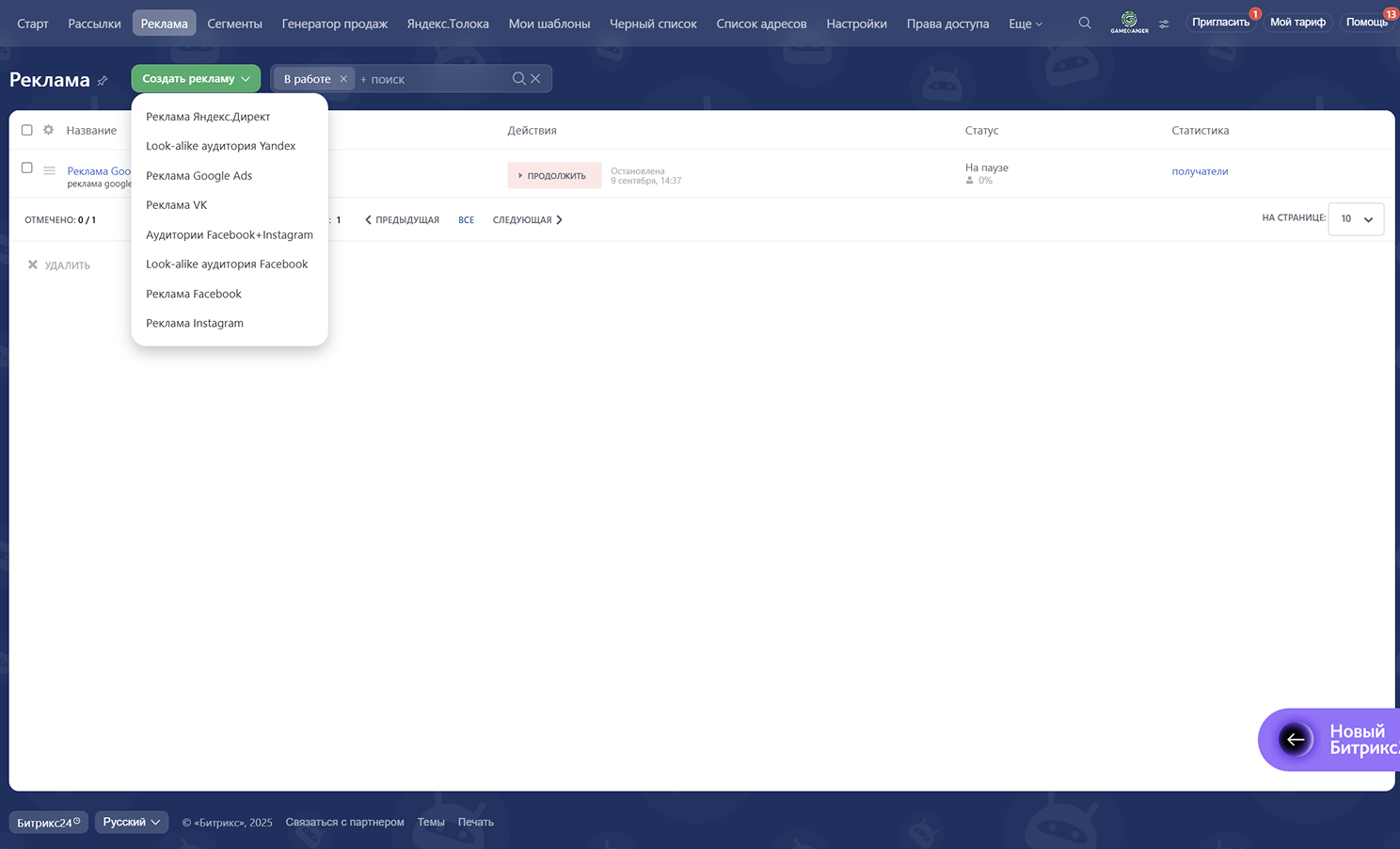Pin the Реклама page with pin icon

click(103, 81)
